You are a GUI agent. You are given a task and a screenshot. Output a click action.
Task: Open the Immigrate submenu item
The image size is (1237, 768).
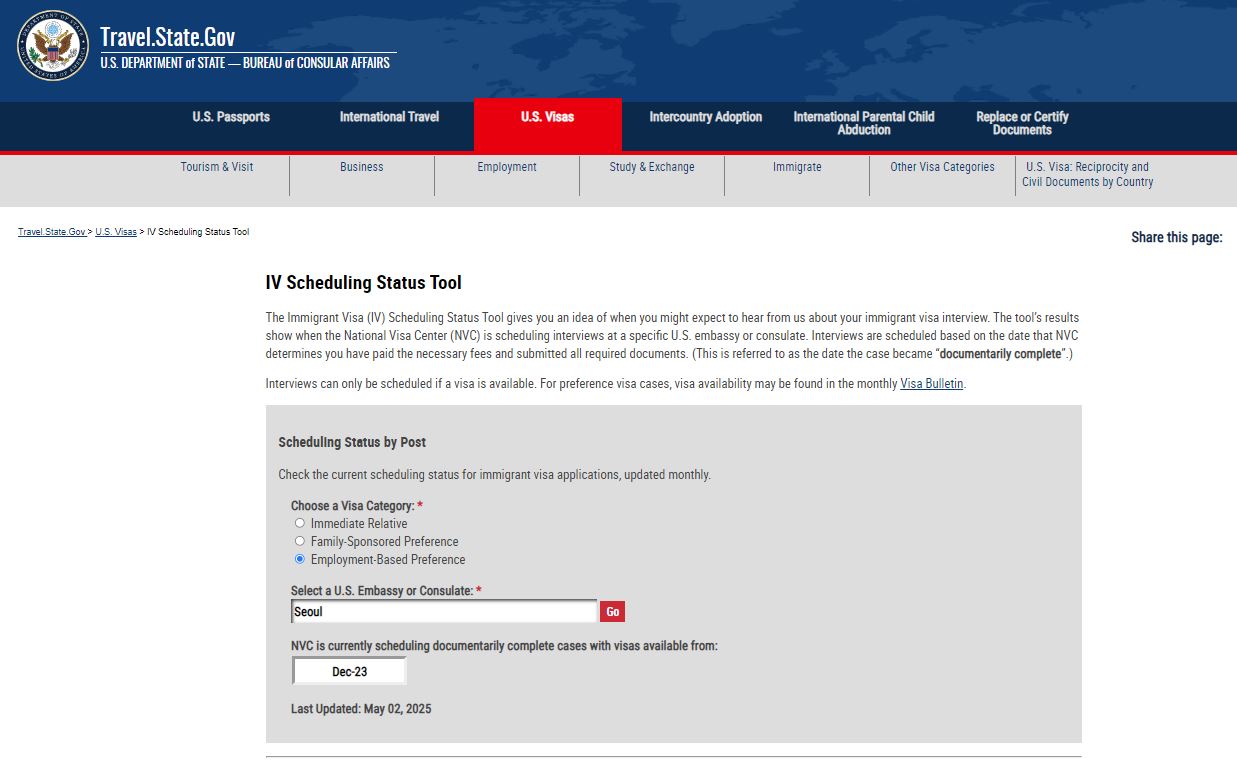coord(797,167)
